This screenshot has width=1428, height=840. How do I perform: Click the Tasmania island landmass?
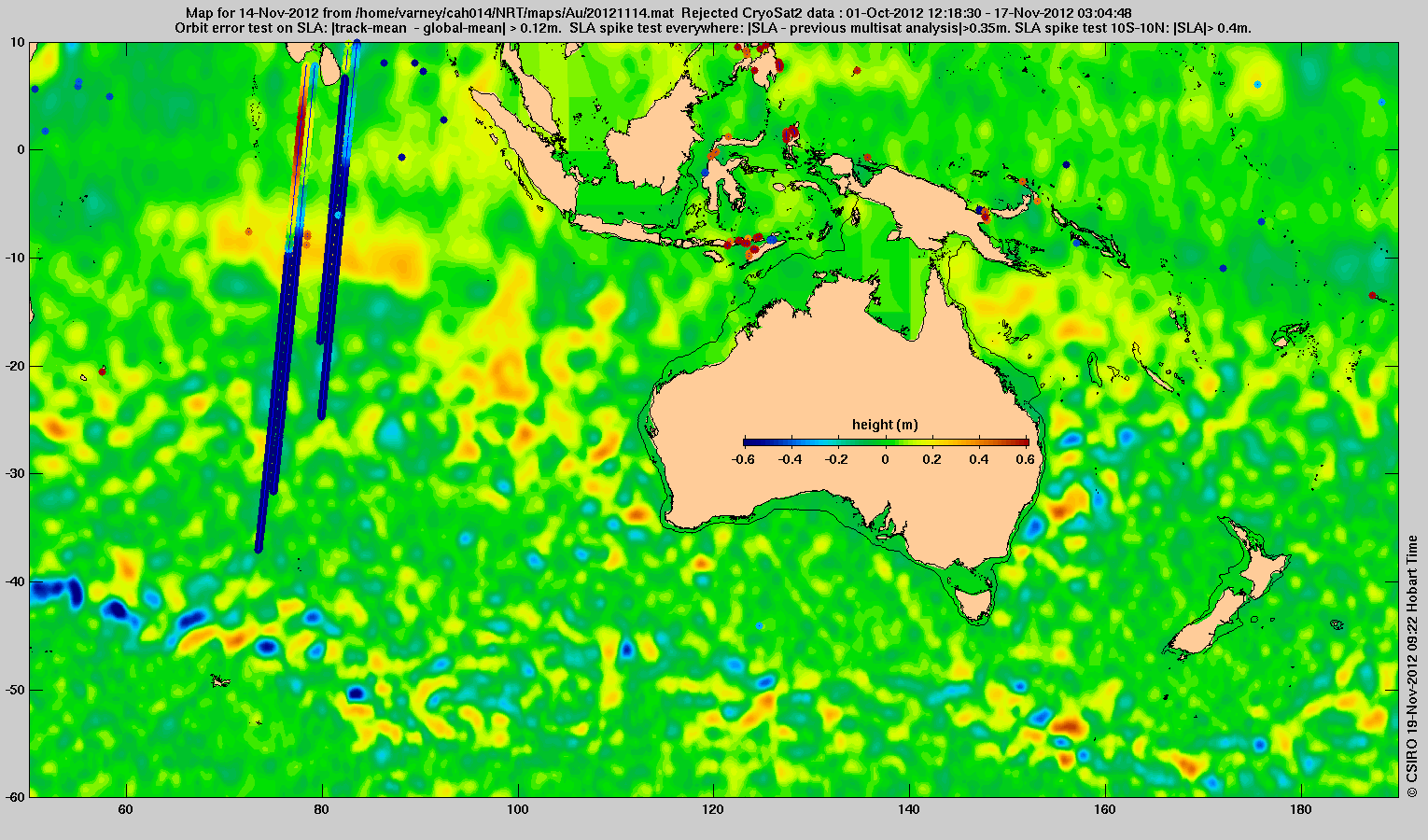976,603
